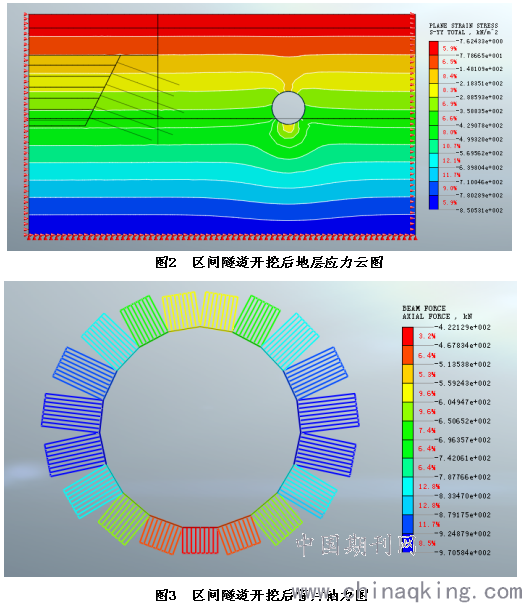
Task: Click the red swatch in axial force legend
Action: (408, 336)
